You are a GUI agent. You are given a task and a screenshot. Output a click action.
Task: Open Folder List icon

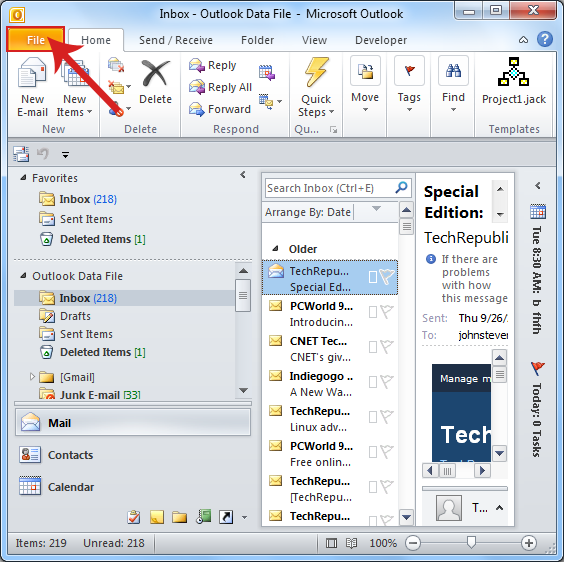point(179,517)
